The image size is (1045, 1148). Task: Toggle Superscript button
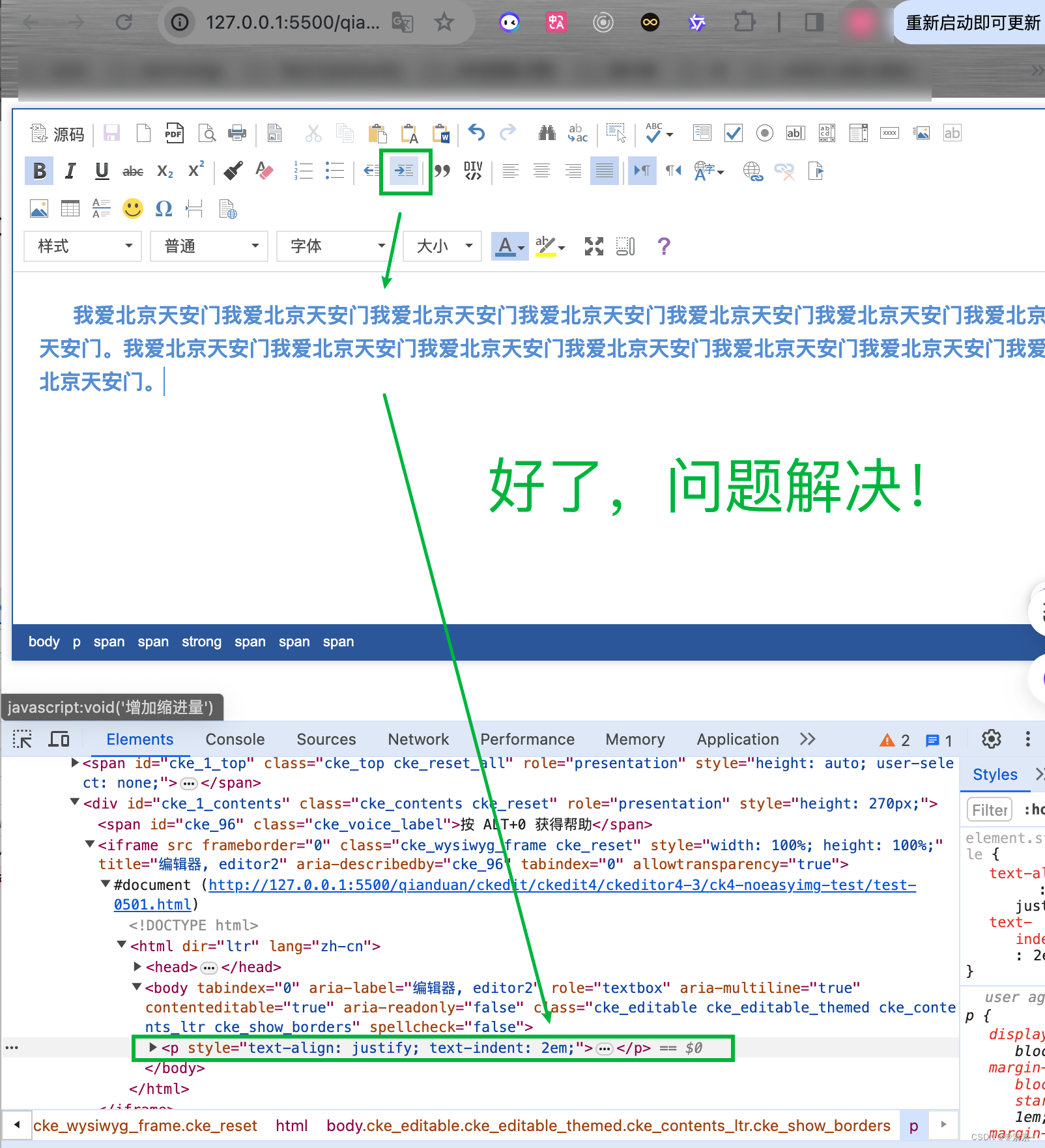196,171
